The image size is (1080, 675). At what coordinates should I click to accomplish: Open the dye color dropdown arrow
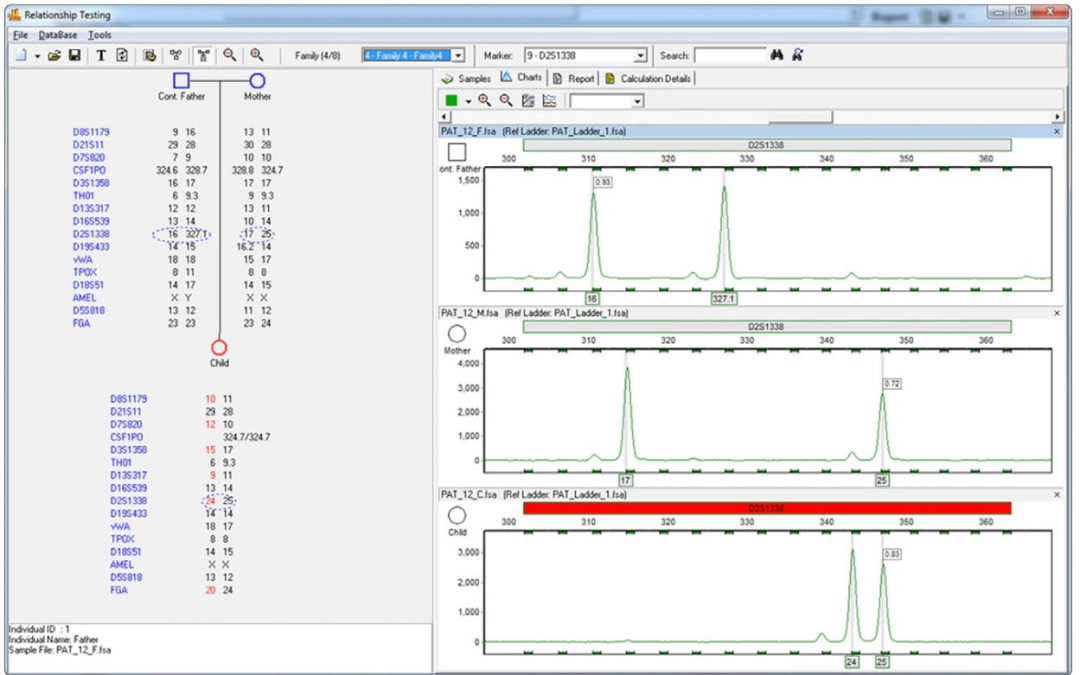[x=468, y=101]
